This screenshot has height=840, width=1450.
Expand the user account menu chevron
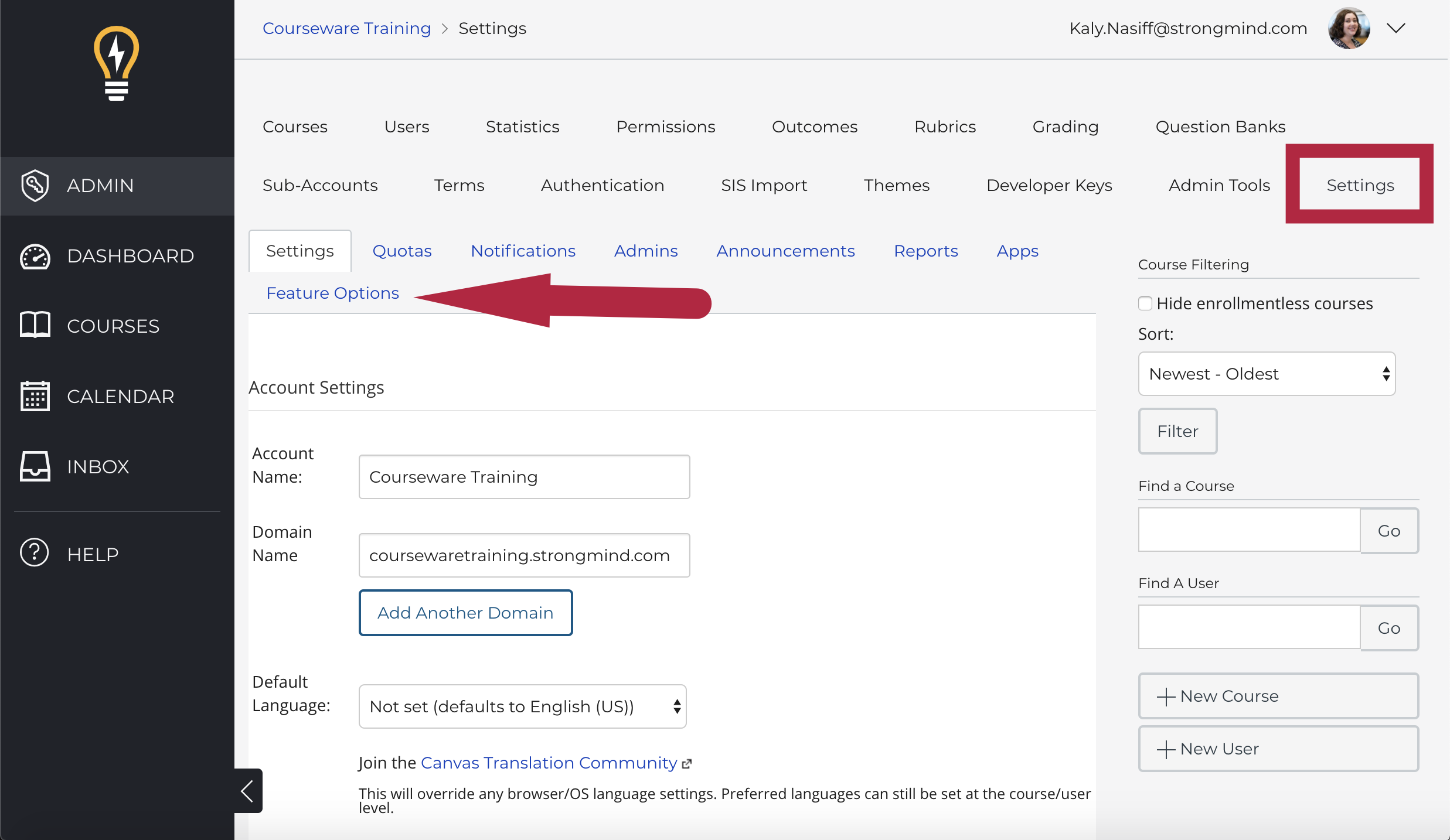[x=1397, y=28]
